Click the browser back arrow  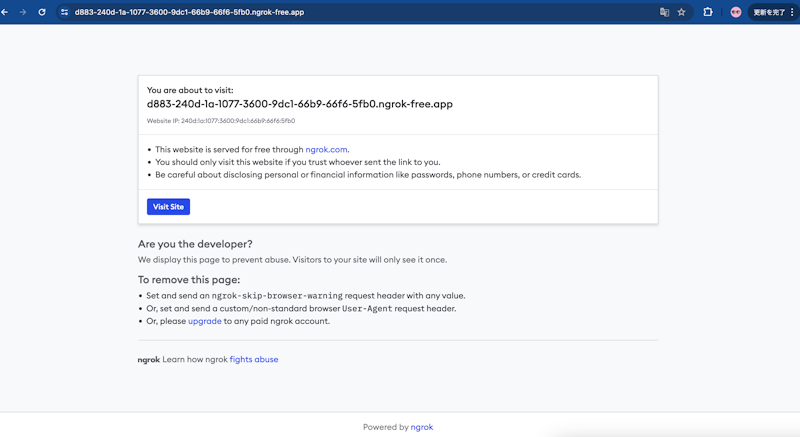coord(5,12)
